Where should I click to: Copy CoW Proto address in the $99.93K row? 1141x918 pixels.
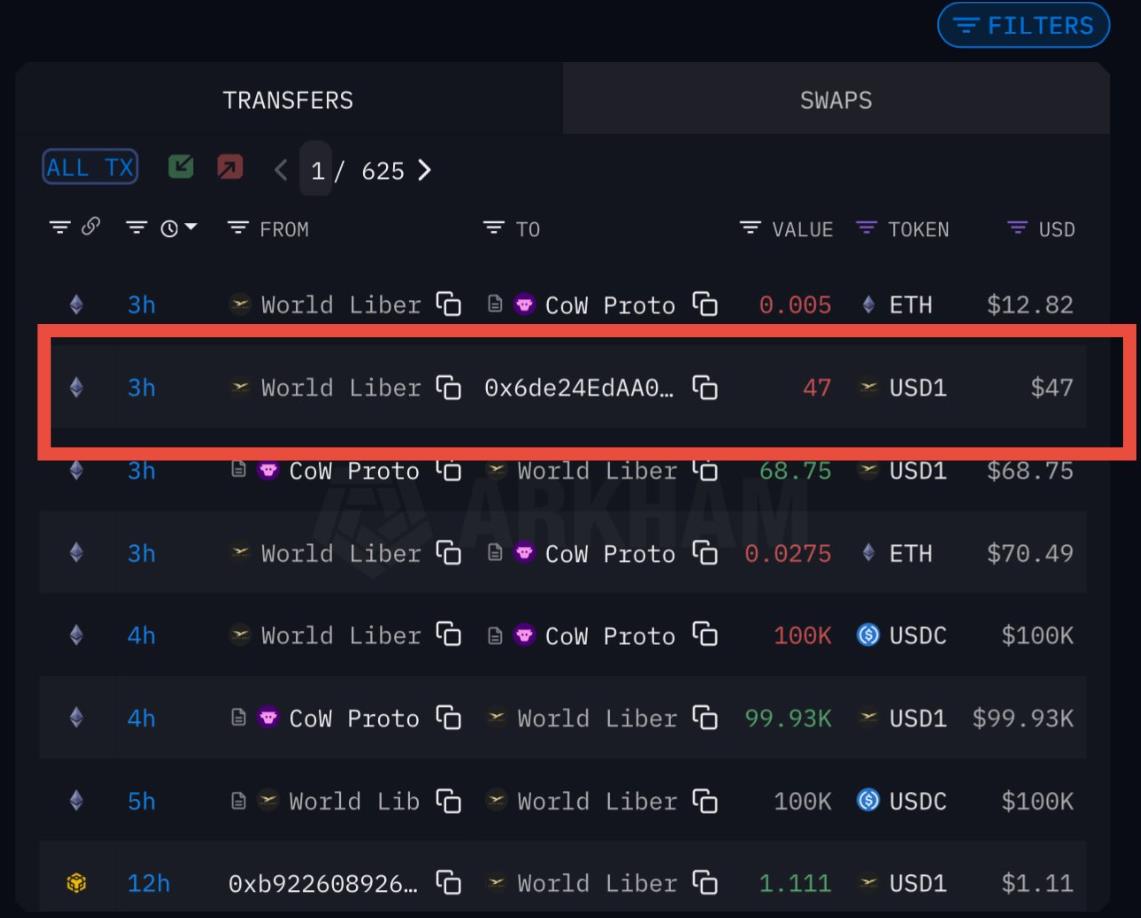click(x=448, y=718)
